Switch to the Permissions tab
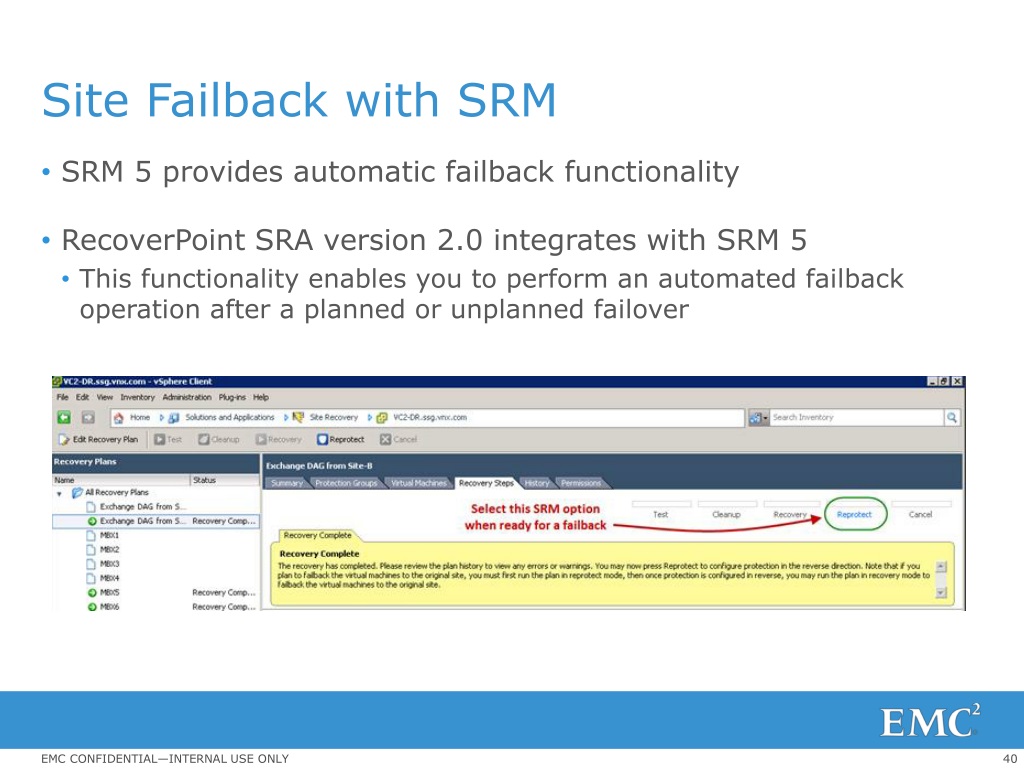1024x768 pixels. coord(581,483)
